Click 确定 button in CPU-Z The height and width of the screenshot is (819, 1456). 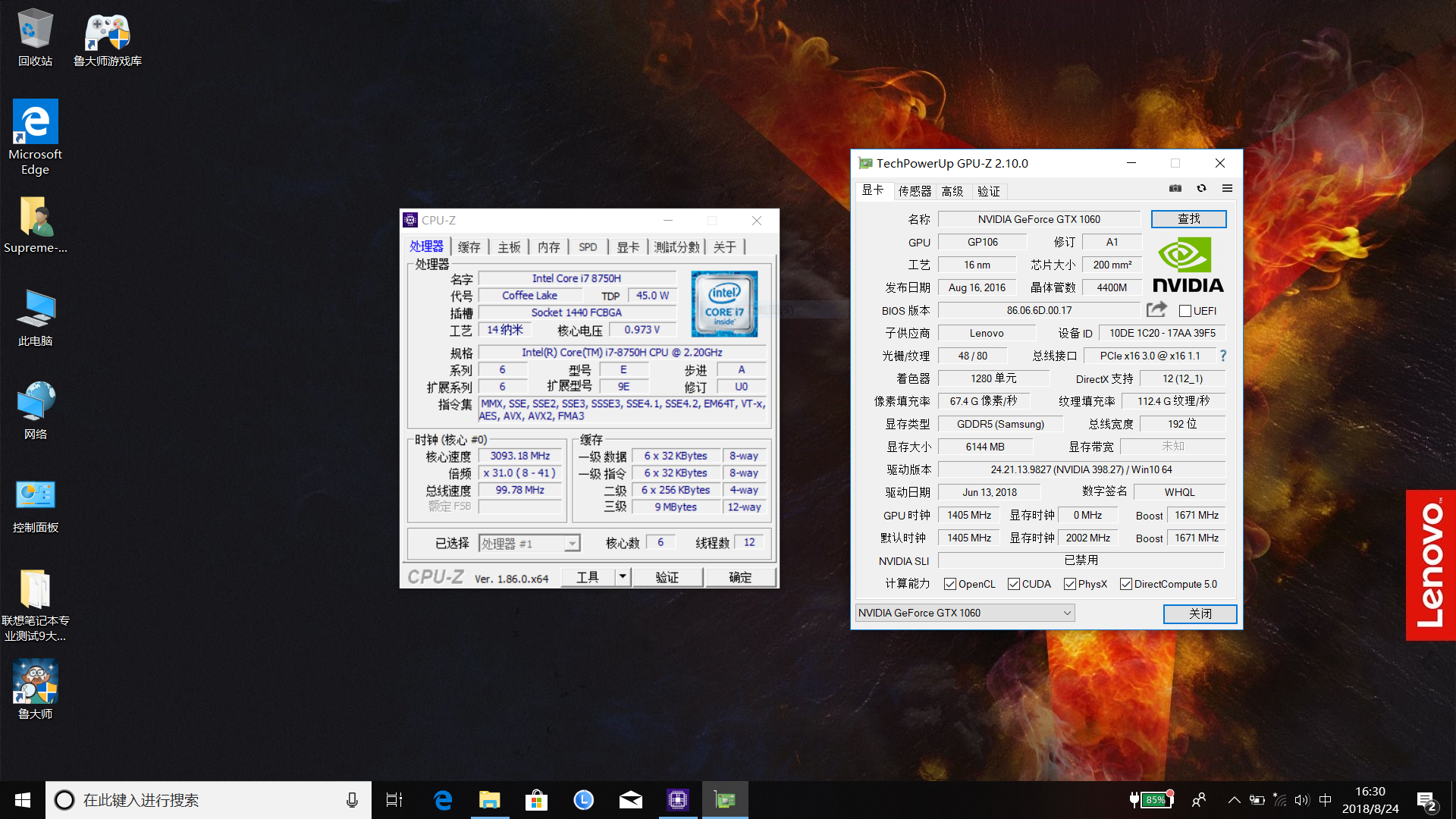740,577
